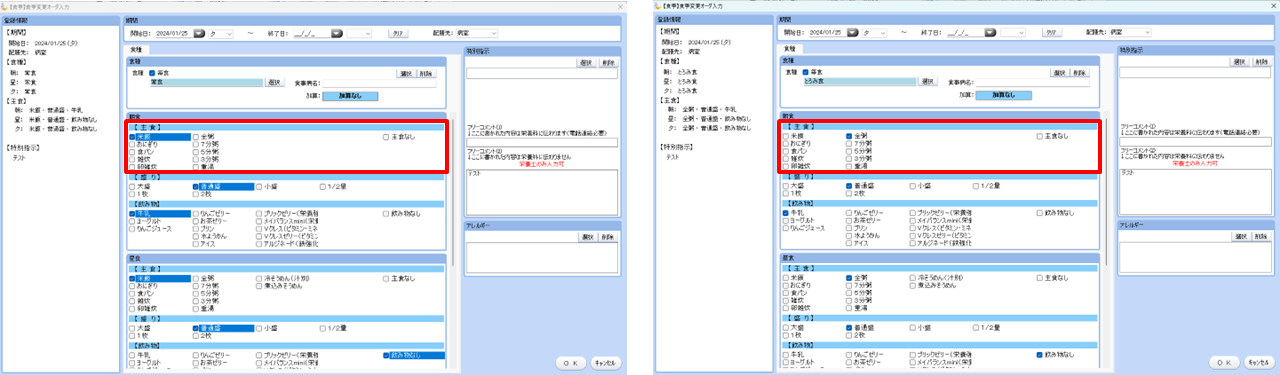Check breakfast 米飯 in left window
This screenshot has width=1280, height=375.
pyautogui.click(x=132, y=136)
